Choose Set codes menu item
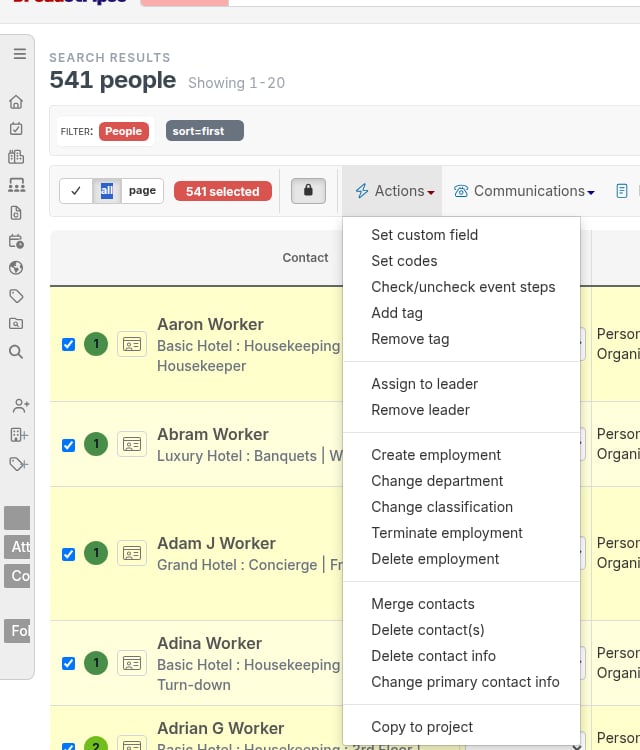 (404, 261)
